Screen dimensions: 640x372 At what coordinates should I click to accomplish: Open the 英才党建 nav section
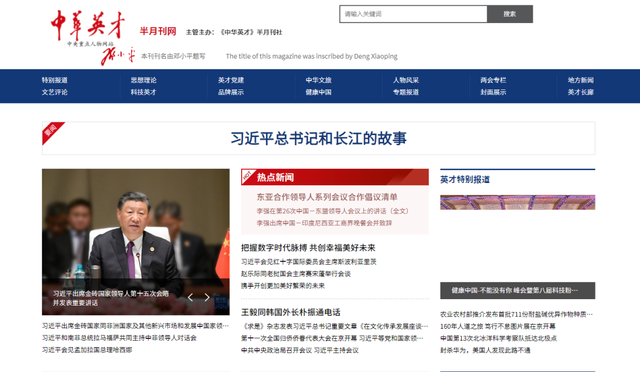[x=231, y=80]
